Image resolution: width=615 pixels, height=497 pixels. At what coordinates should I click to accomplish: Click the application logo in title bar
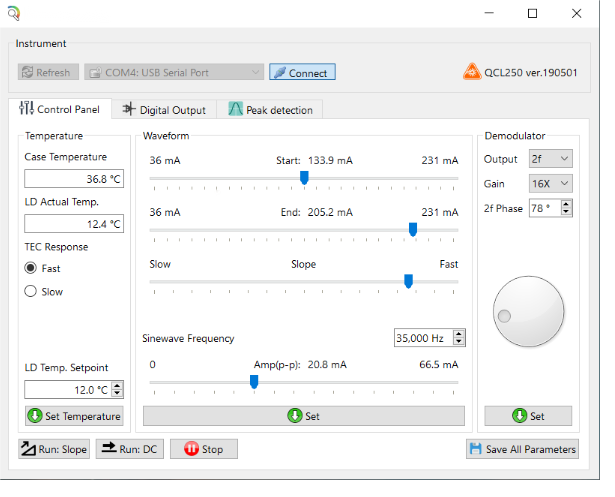pyautogui.click(x=13, y=13)
